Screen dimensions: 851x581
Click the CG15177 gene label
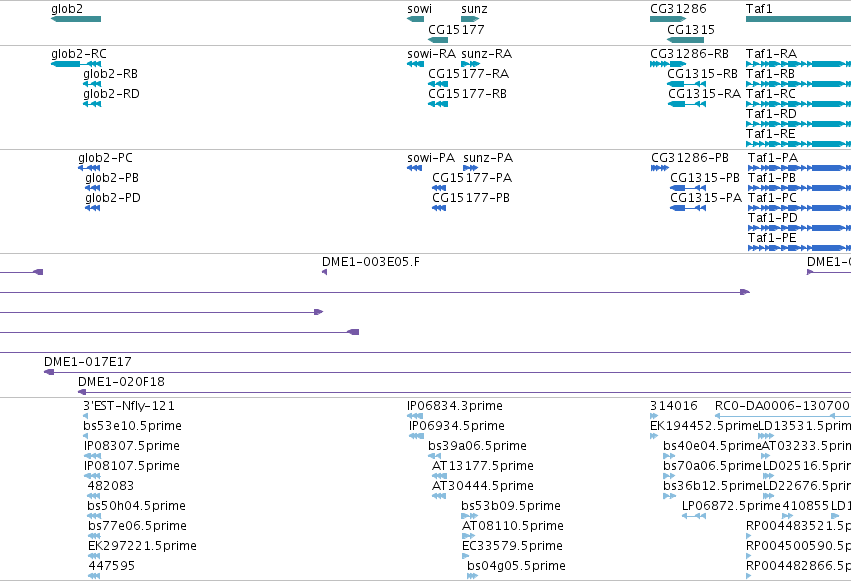[456, 30]
